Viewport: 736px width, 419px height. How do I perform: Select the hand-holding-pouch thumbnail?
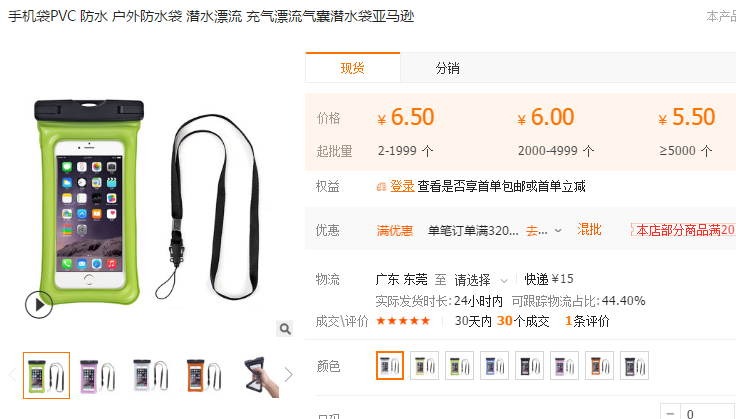[x=261, y=375]
